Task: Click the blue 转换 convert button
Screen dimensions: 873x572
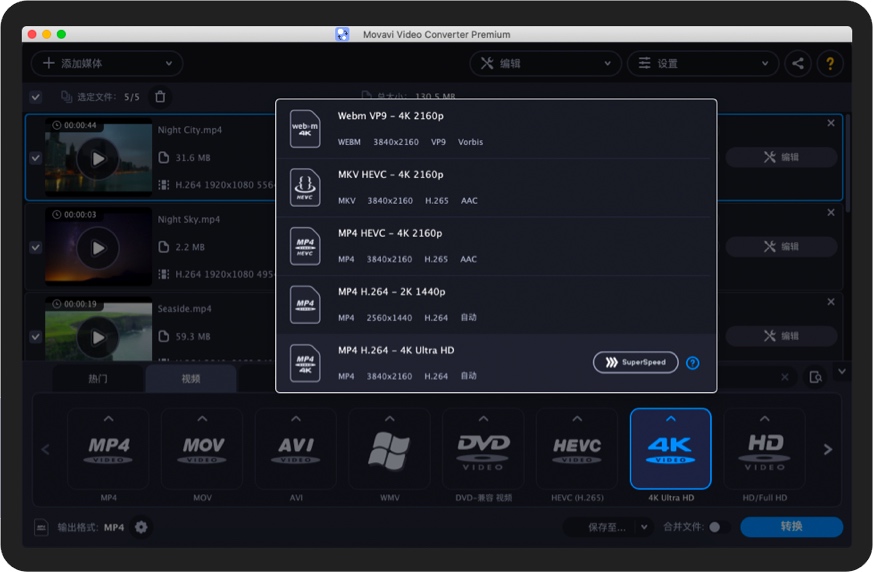Action: [791, 527]
